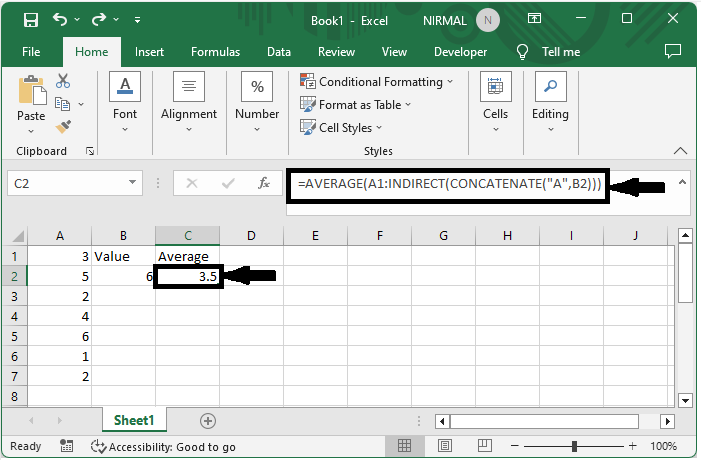Click the Save icon in title bar

coord(31,20)
